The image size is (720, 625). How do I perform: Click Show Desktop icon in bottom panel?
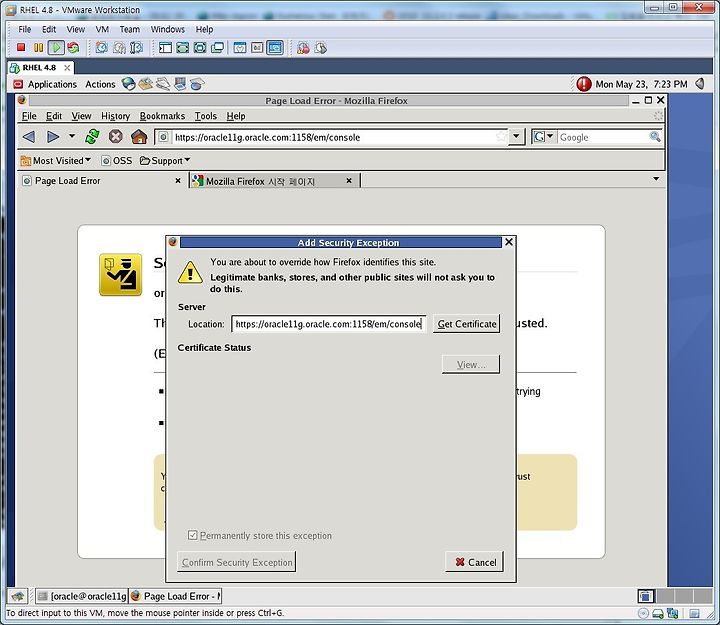coord(18,596)
